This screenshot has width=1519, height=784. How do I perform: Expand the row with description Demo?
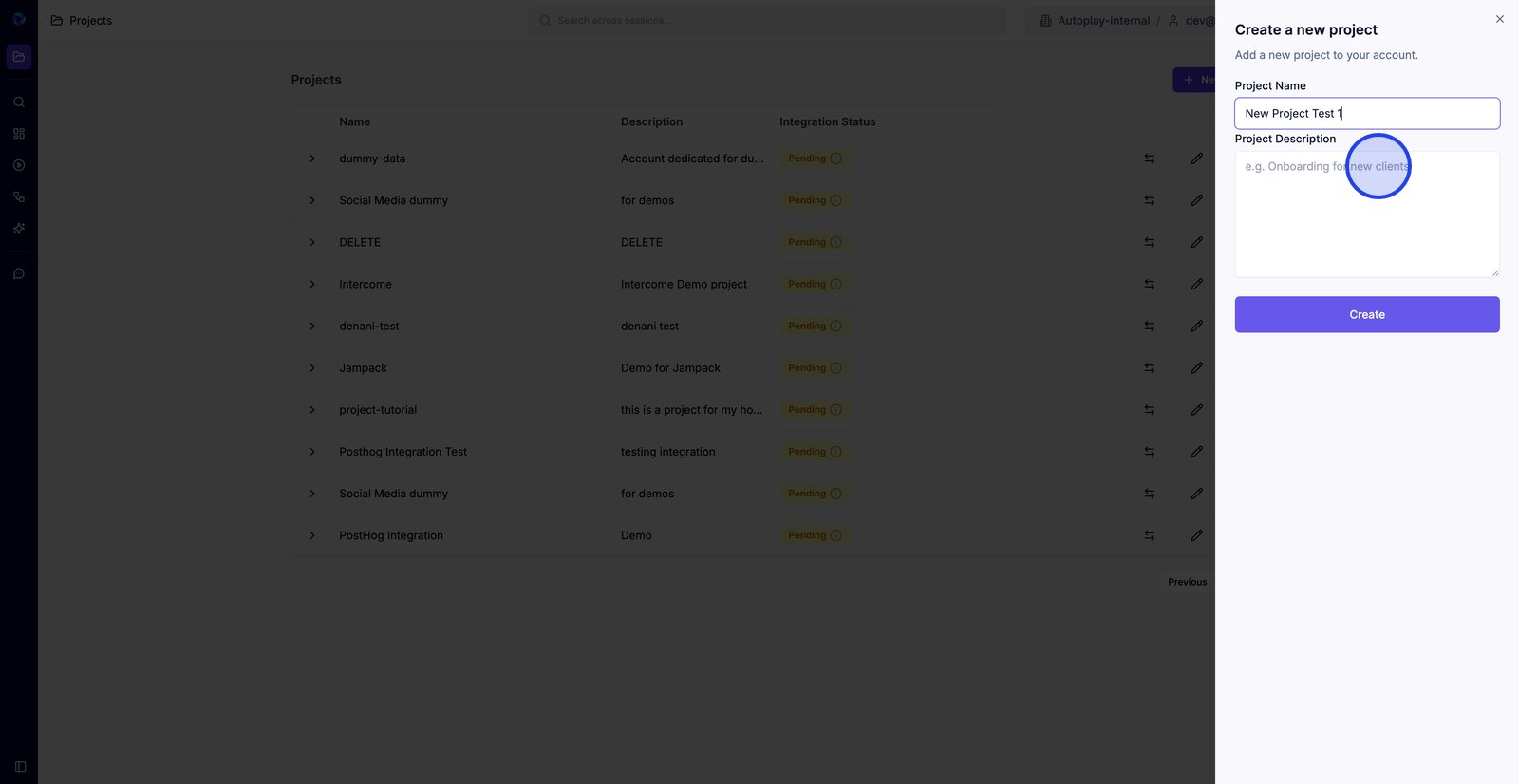click(312, 535)
